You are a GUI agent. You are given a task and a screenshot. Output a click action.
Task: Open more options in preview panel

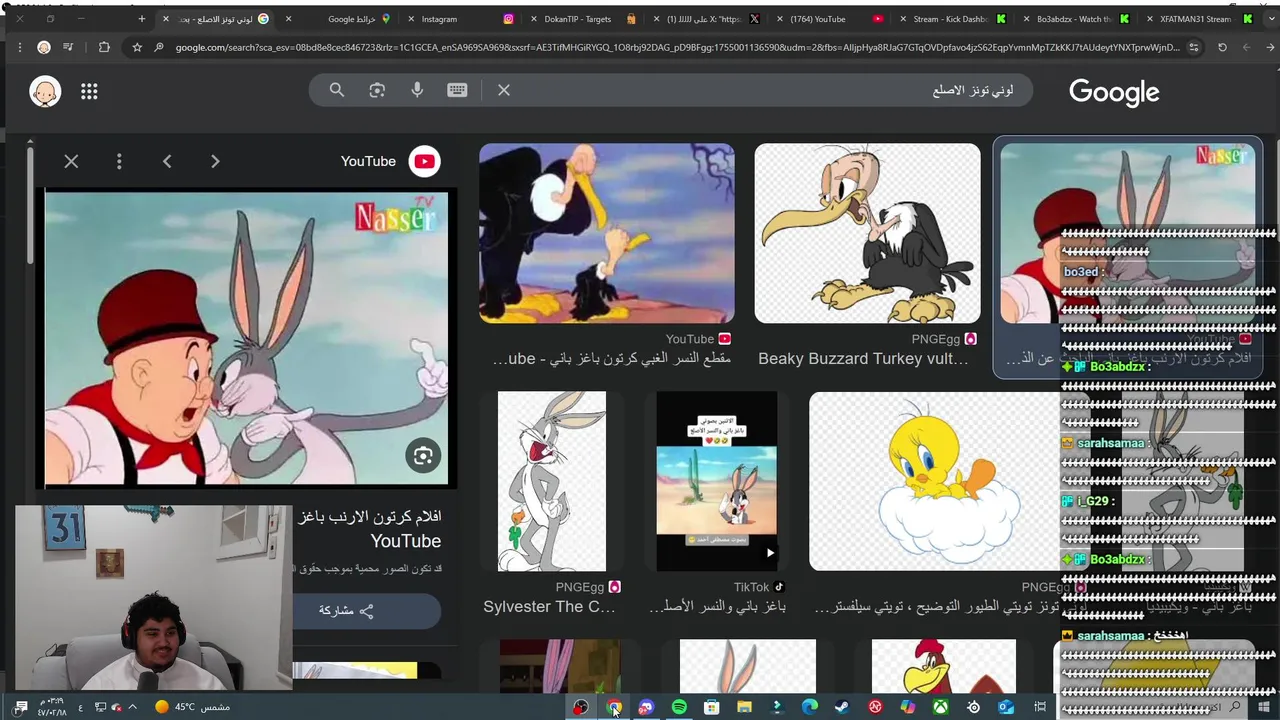119,161
